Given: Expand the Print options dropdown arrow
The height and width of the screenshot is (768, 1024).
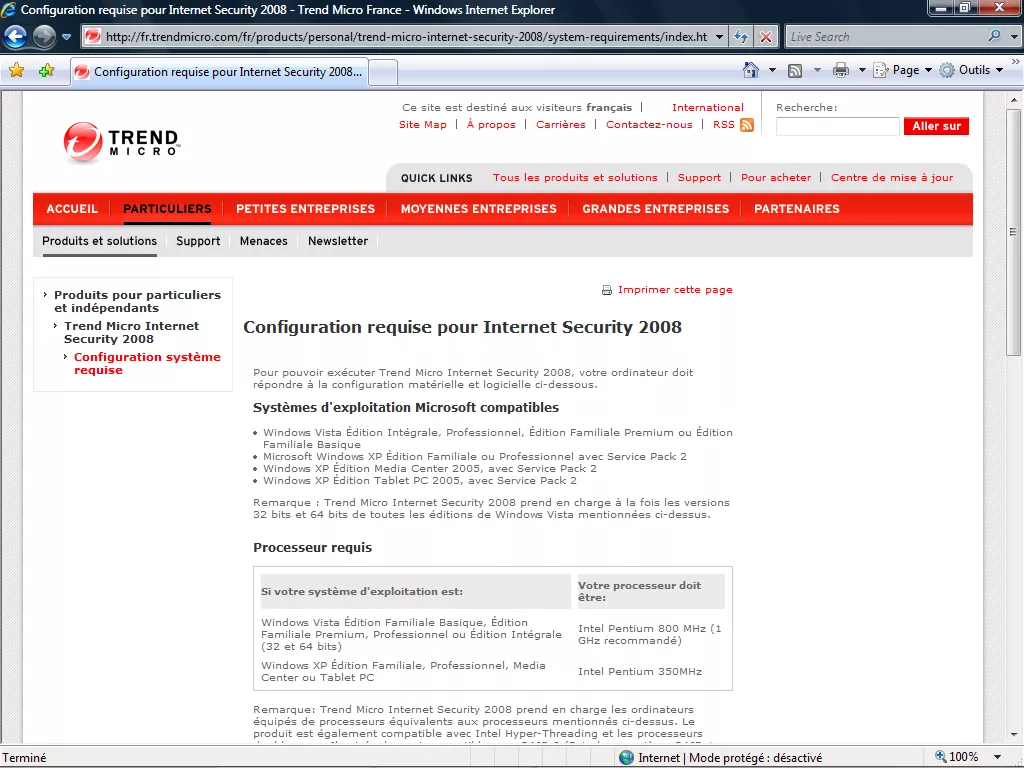Looking at the screenshot, I should [x=861, y=70].
